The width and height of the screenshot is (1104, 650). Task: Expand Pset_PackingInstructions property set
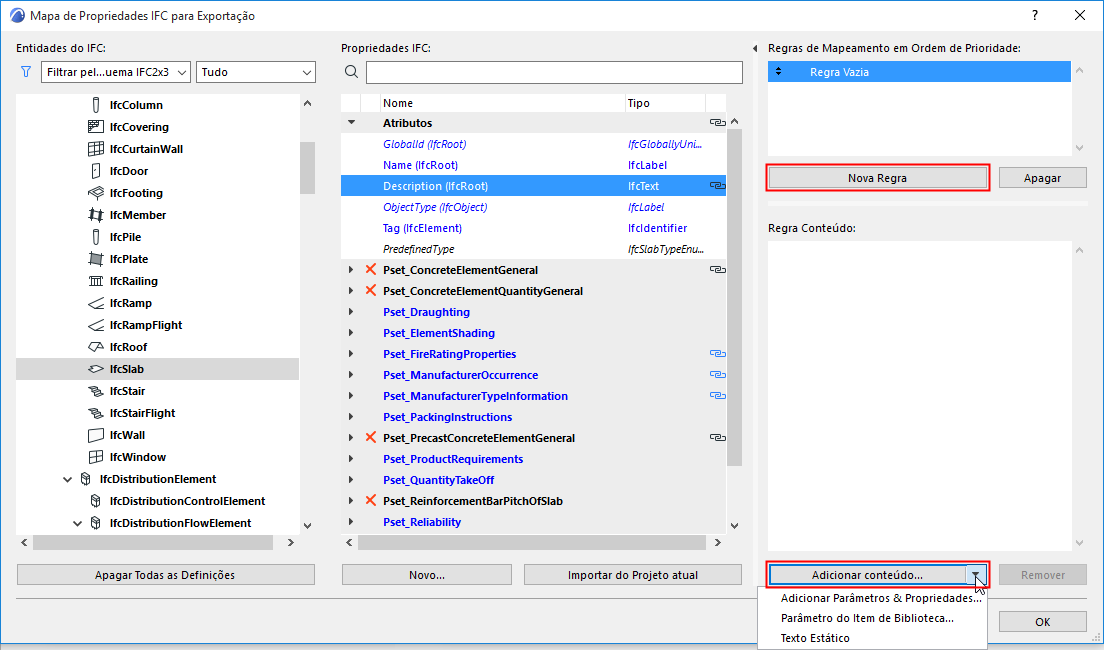pos(351,417)
